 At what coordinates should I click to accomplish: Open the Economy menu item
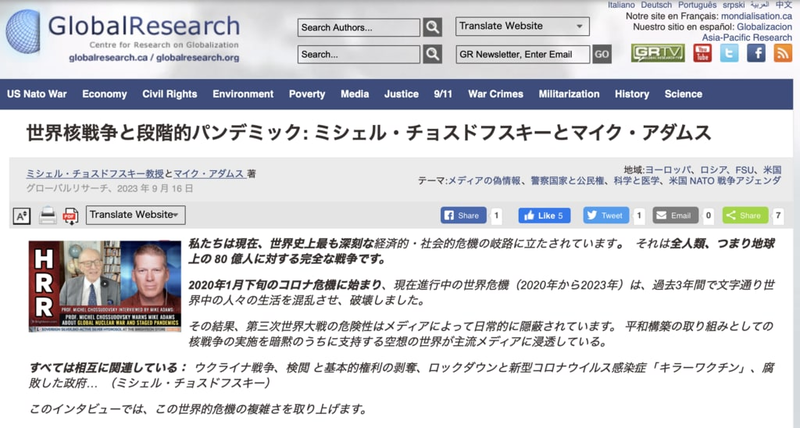tap(105, 94)
